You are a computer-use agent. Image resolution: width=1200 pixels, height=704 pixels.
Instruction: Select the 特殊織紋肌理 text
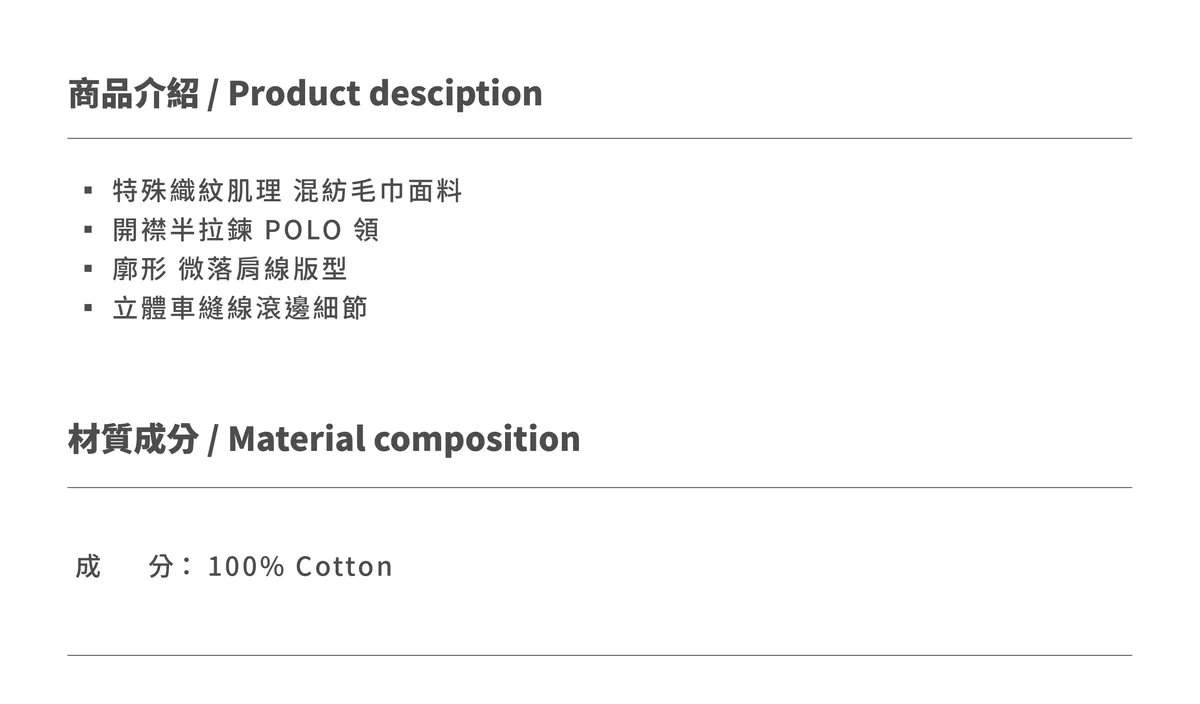(197, 190)
